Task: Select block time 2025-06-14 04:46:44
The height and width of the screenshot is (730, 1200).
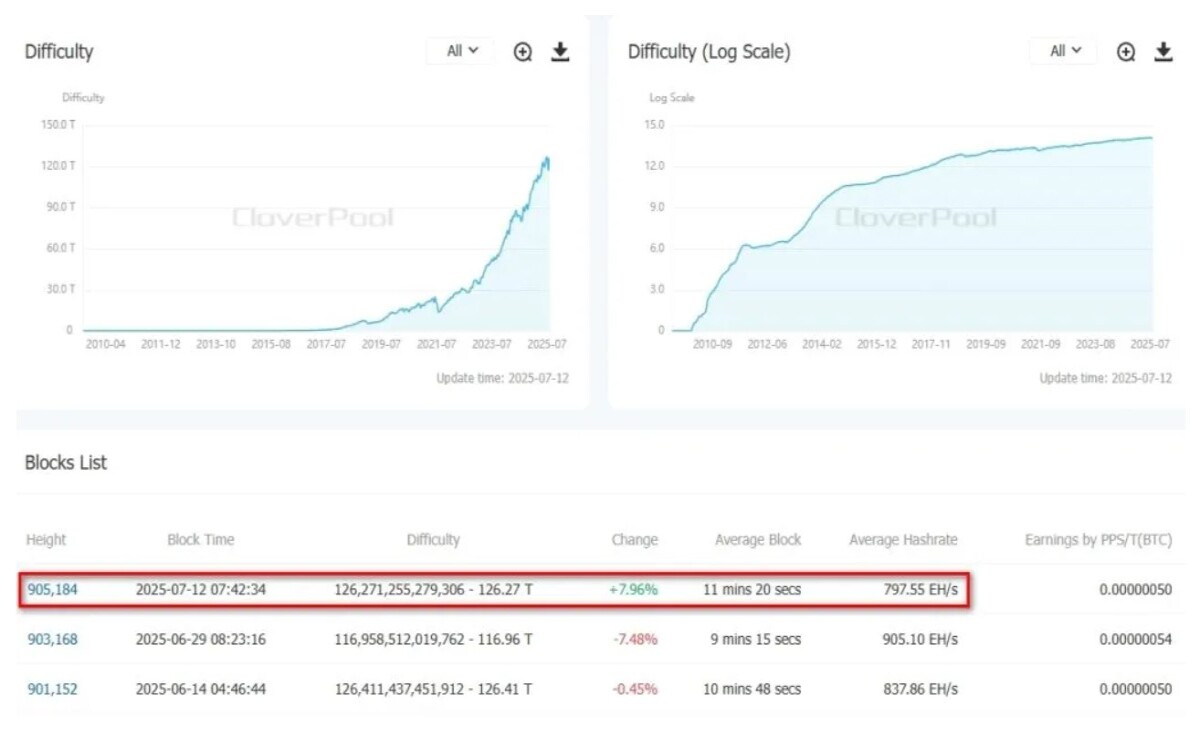Action: 200,689
